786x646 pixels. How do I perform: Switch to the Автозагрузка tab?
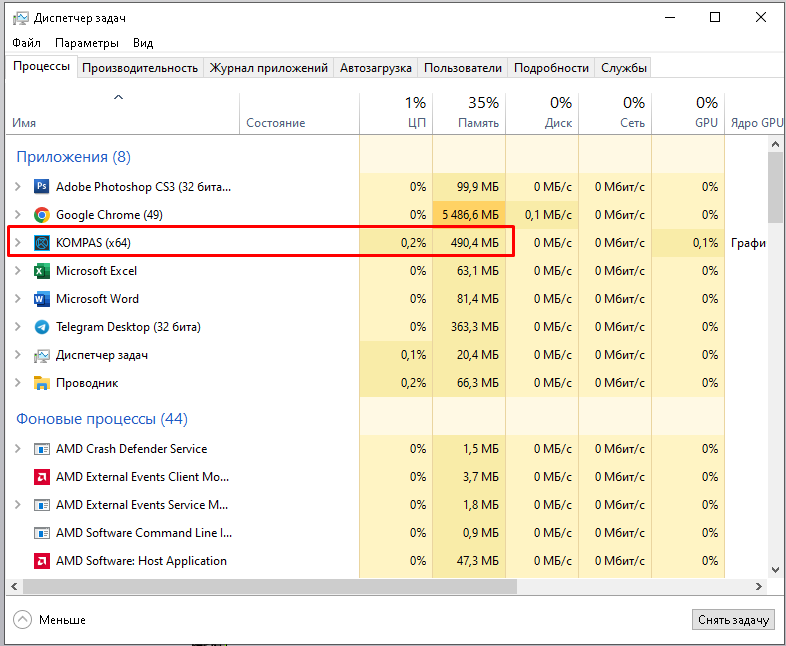click(x=375, y=68)
